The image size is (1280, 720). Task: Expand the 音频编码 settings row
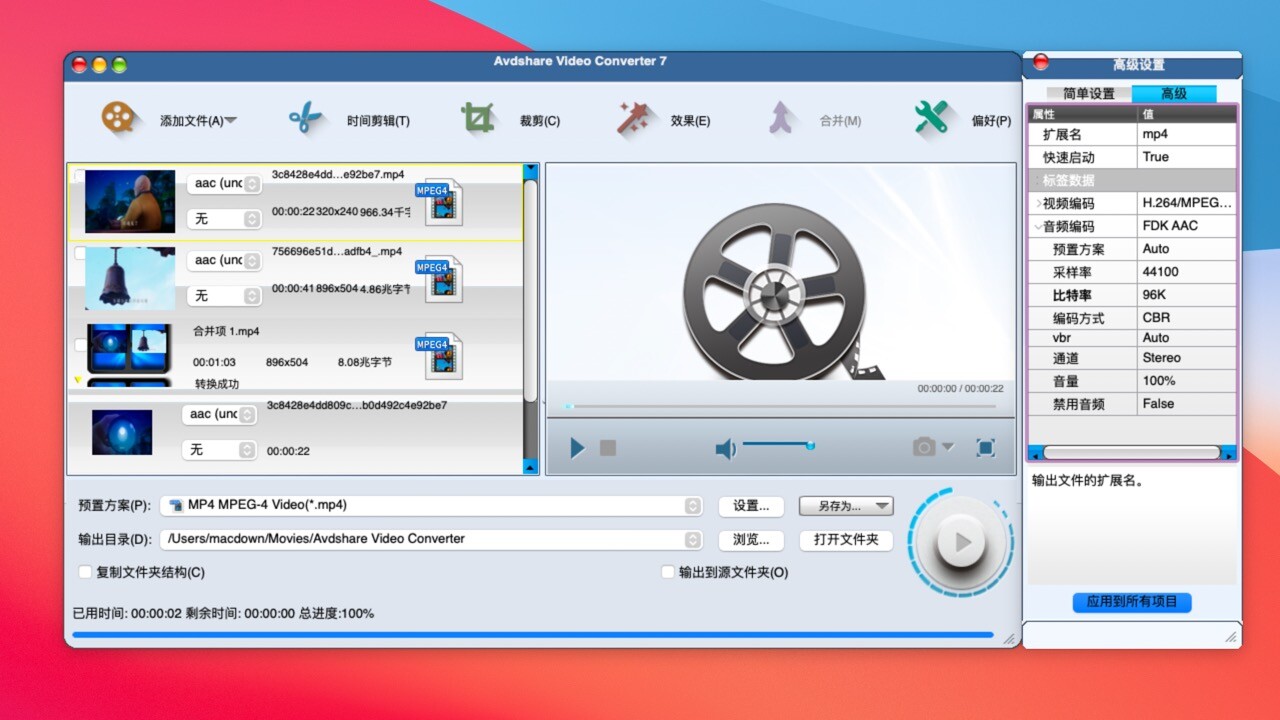click(x=1039, y=226)
